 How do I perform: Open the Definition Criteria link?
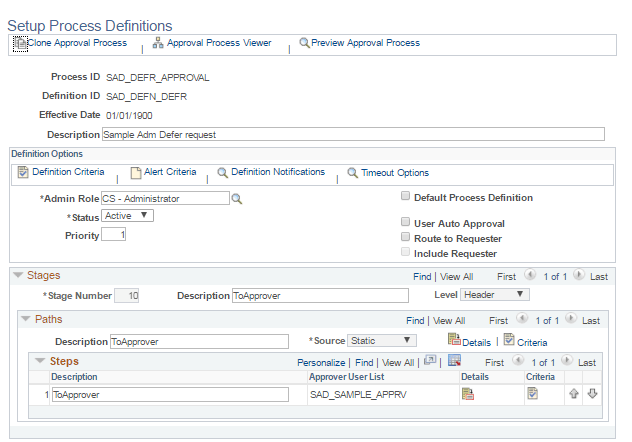pyautogui.click(x=68, y=172)
